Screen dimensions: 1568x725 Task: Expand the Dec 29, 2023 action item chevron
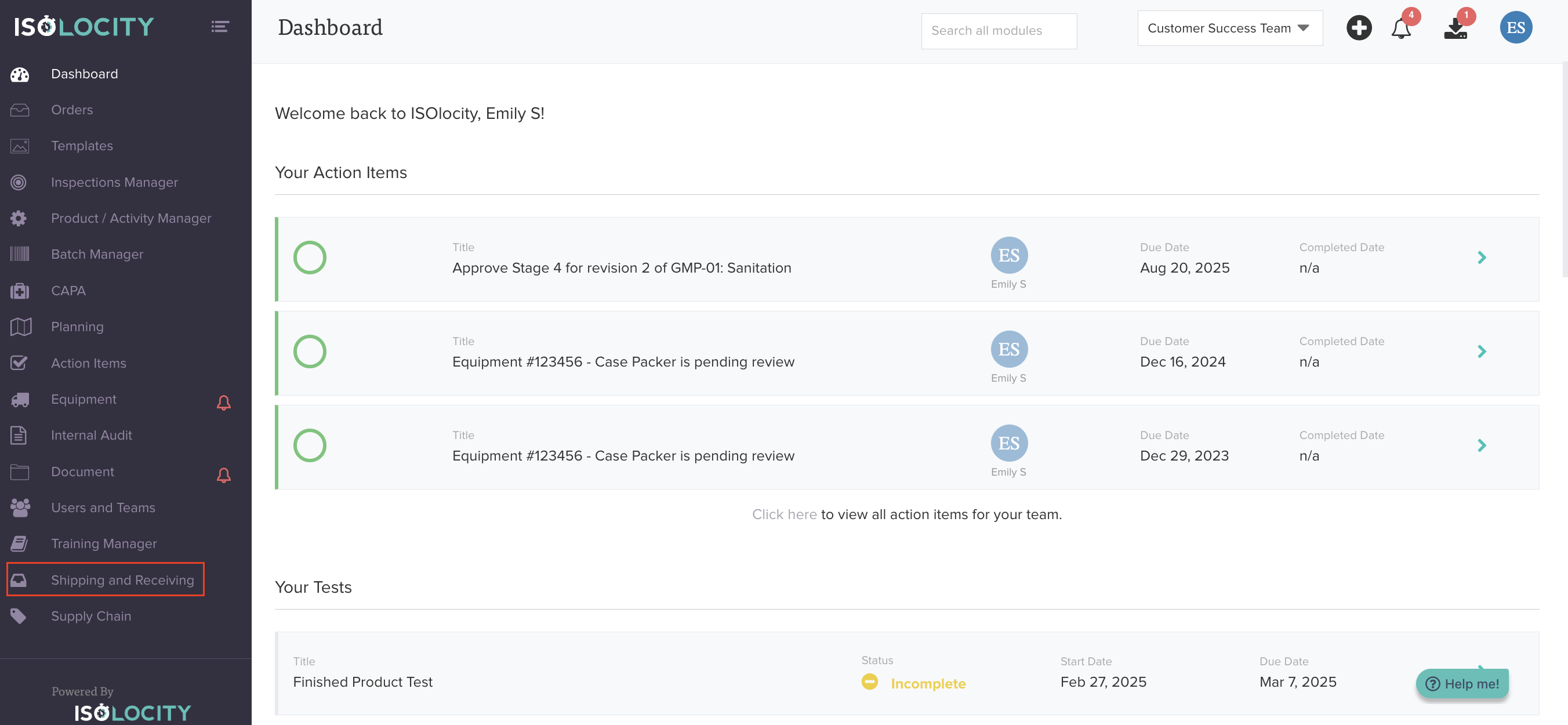pyautogui.click(x=1481, y=445)
